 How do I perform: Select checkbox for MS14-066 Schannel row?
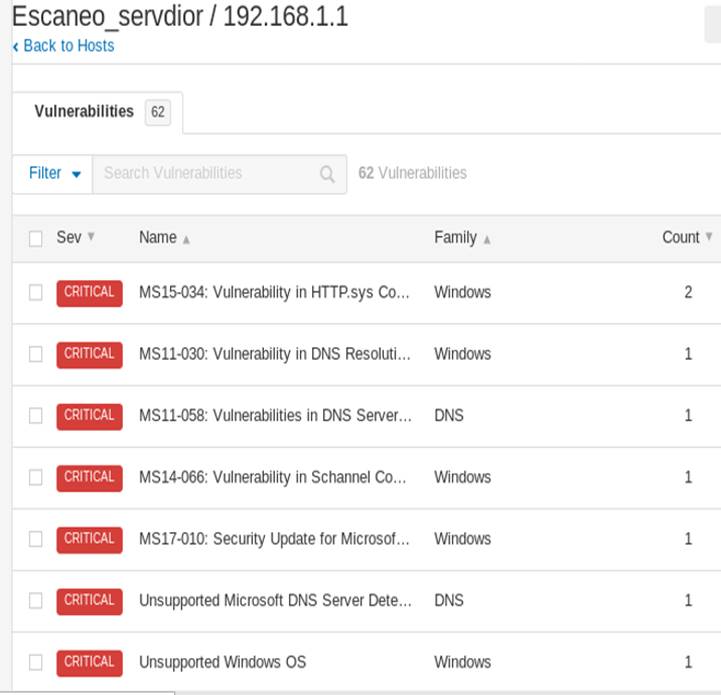pos(36,478)
